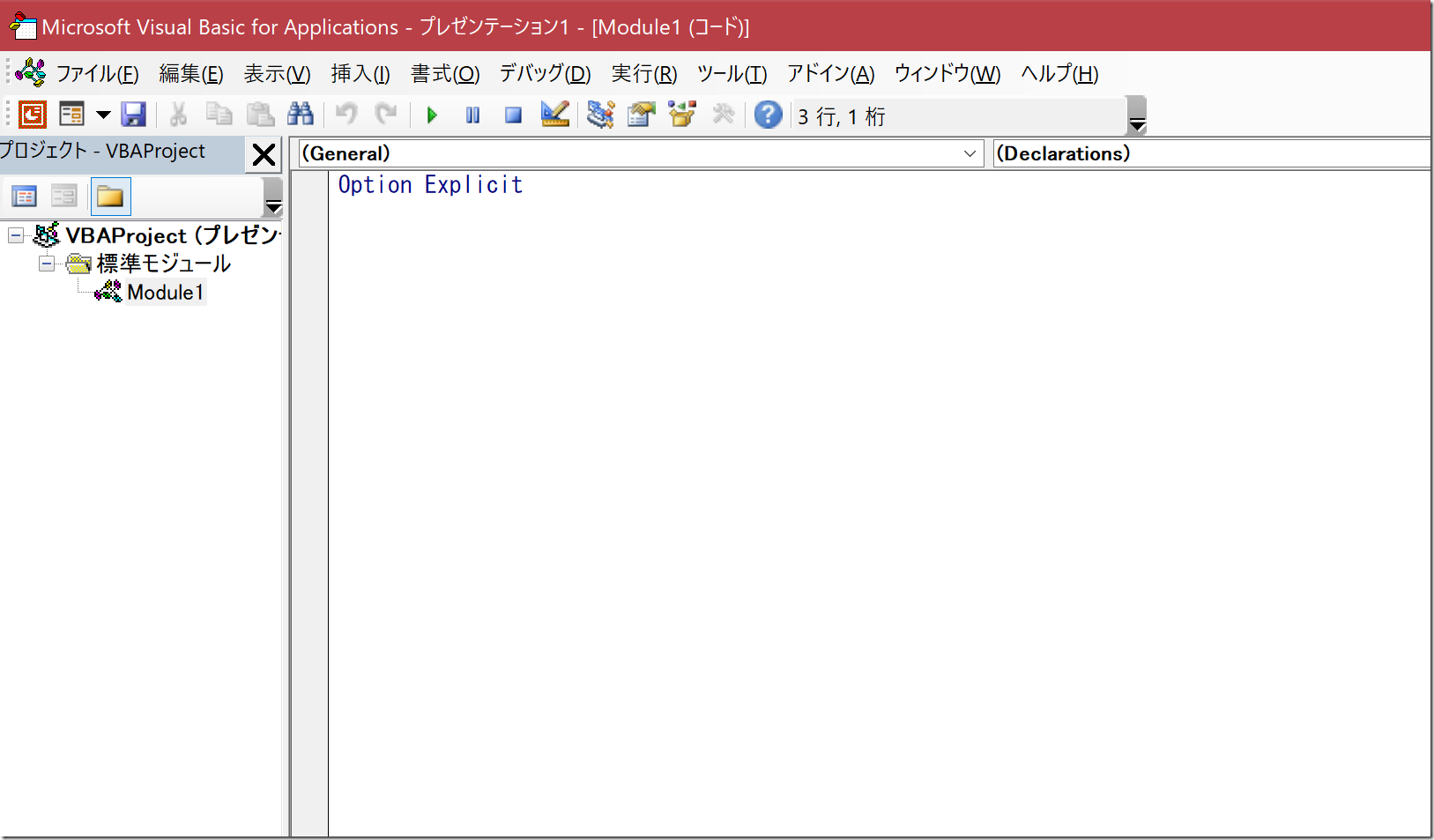
Task: Select the 標準モジュール folder item
Action: click(x=164, y=264)
